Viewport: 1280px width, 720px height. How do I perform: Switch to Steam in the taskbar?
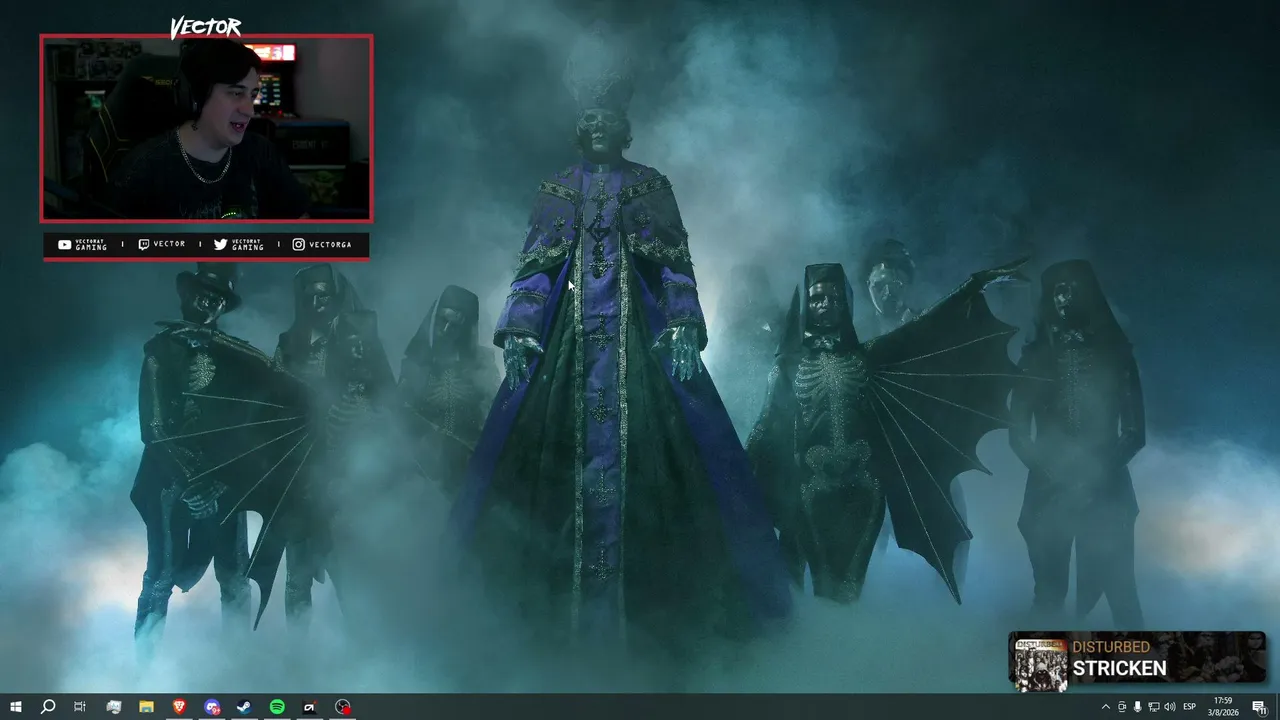point(244,707)
